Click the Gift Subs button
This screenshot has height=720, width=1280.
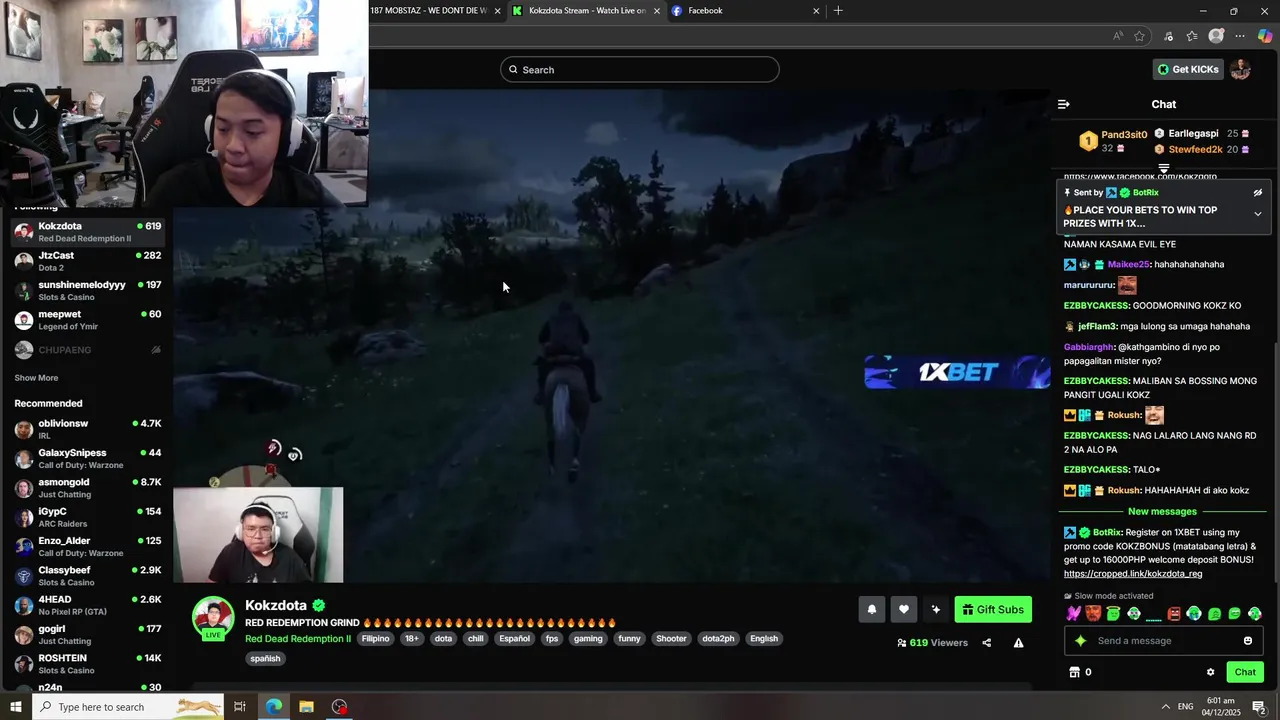pyautogui.click(x=993, y=609)
